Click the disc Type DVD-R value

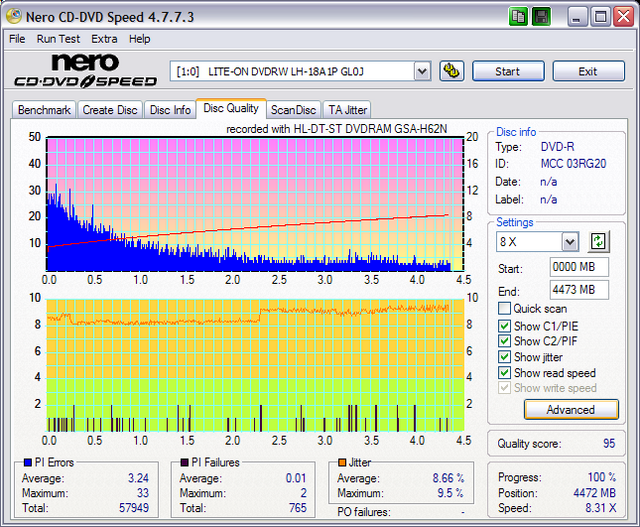coord(557,147)
